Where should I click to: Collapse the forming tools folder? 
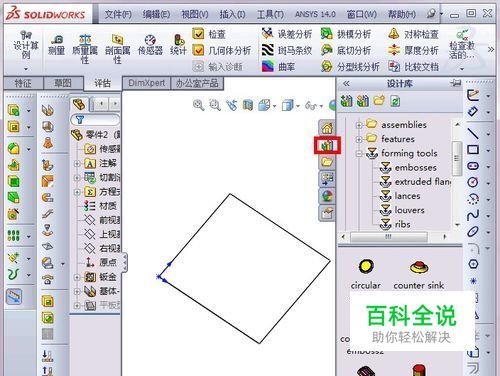click(x=359, y=154)
